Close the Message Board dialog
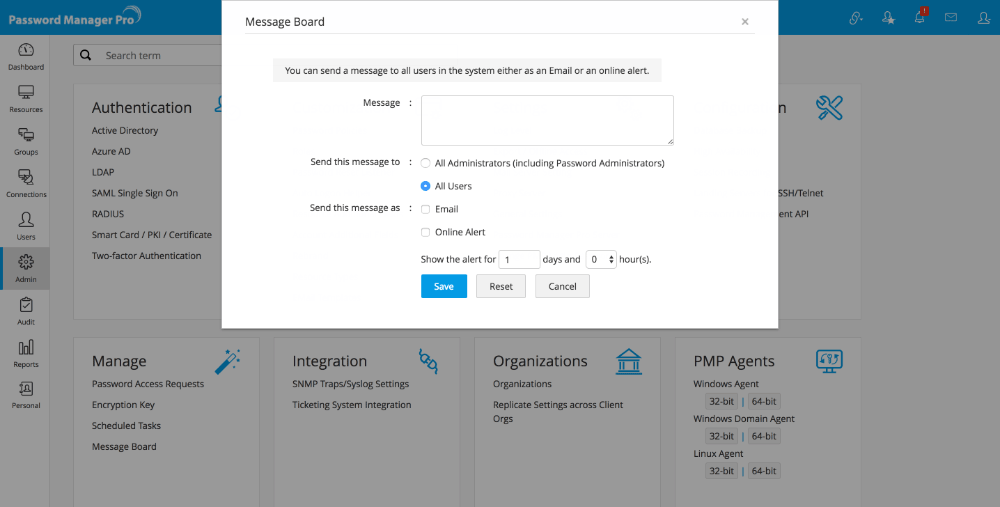The width and height of the screenshot is (1000, 507). tap(745, 21)
